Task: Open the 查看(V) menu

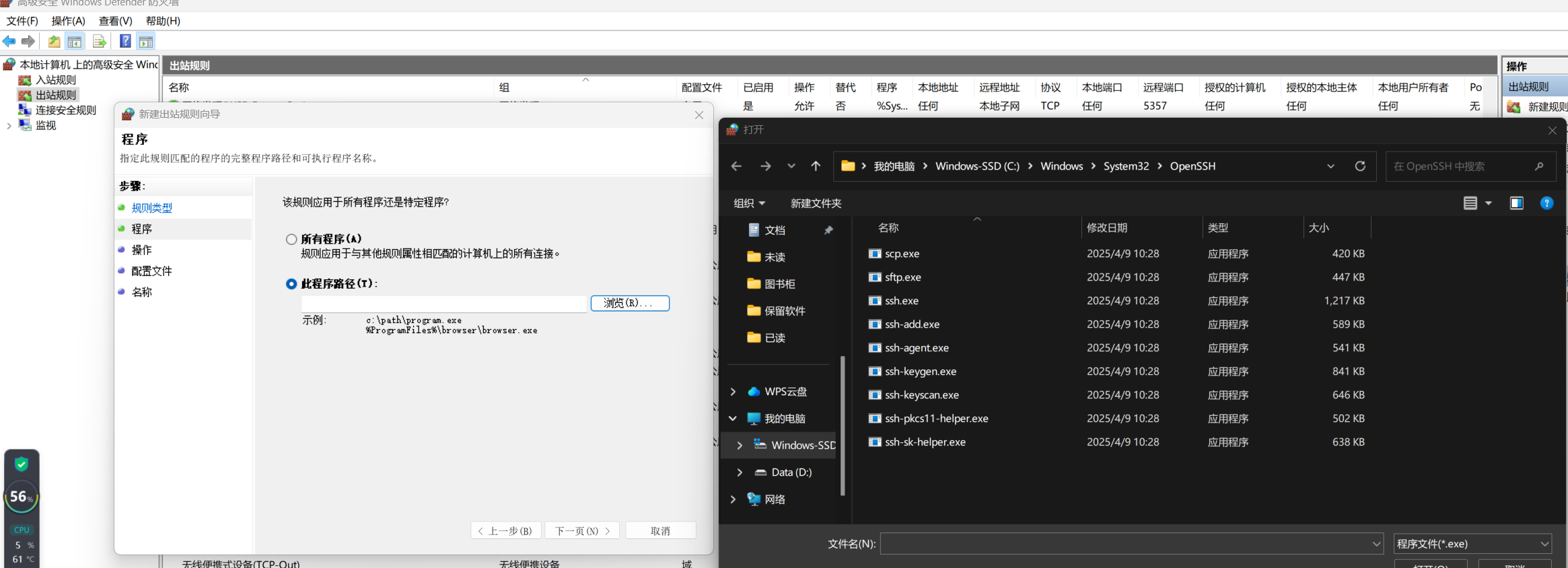Action: click(x=116, y=21)
